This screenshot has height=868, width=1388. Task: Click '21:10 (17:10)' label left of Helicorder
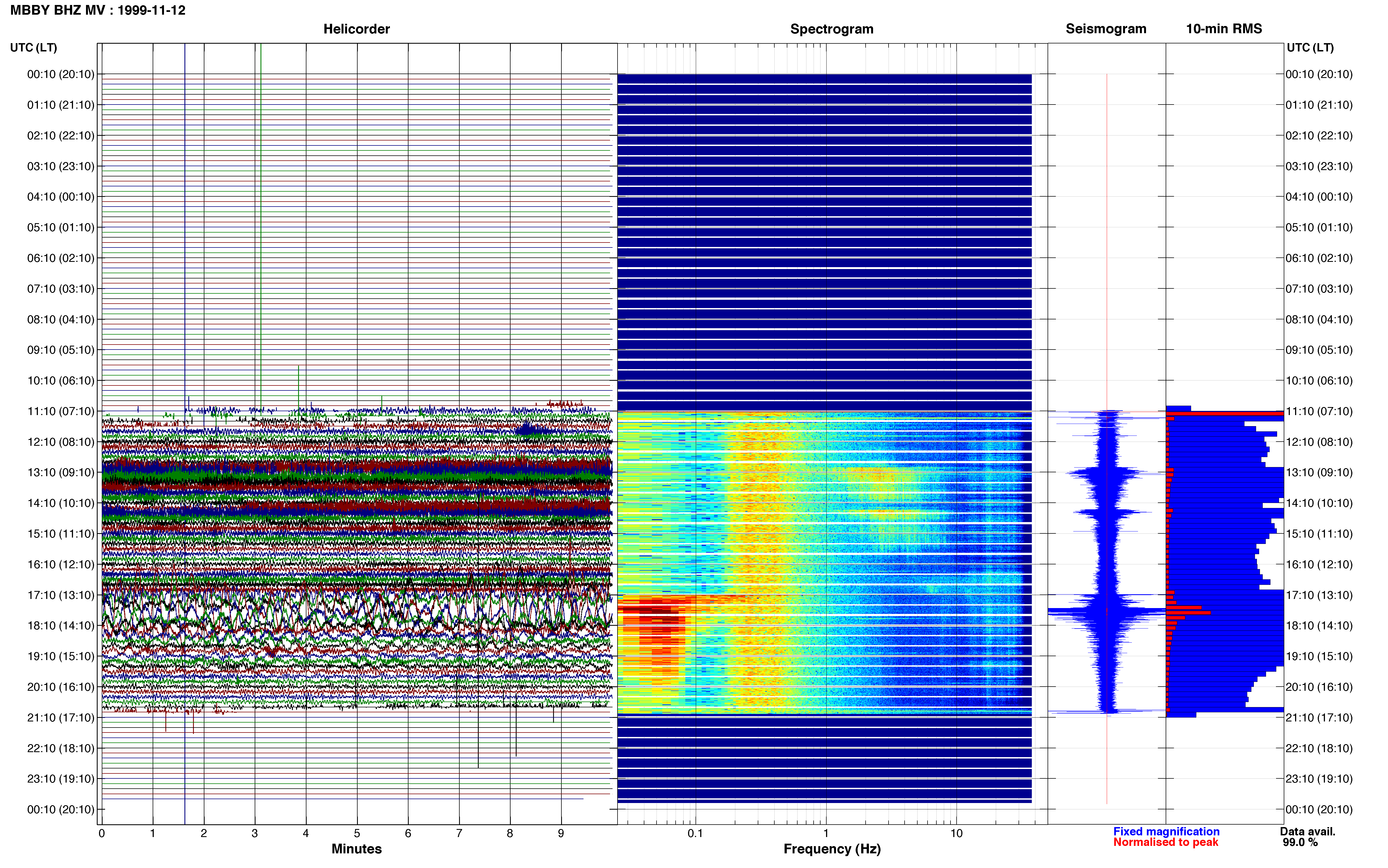[x=61, y=718]
